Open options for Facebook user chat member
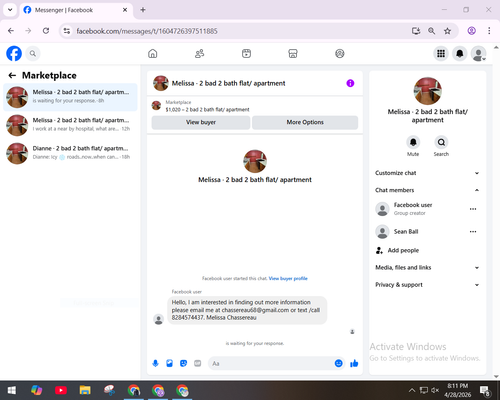Screen dimensions: 500x400 (x=473, y=209)
